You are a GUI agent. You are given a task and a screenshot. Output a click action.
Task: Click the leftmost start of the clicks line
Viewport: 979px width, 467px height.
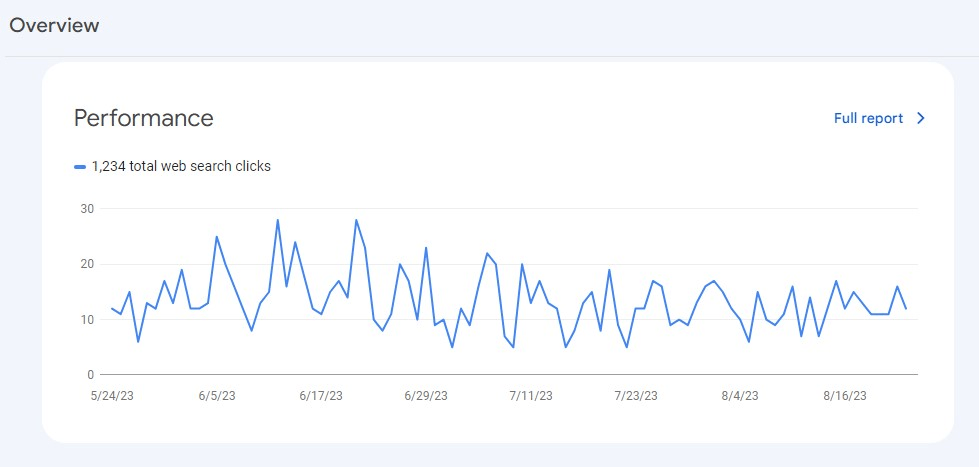click(111, 308)
